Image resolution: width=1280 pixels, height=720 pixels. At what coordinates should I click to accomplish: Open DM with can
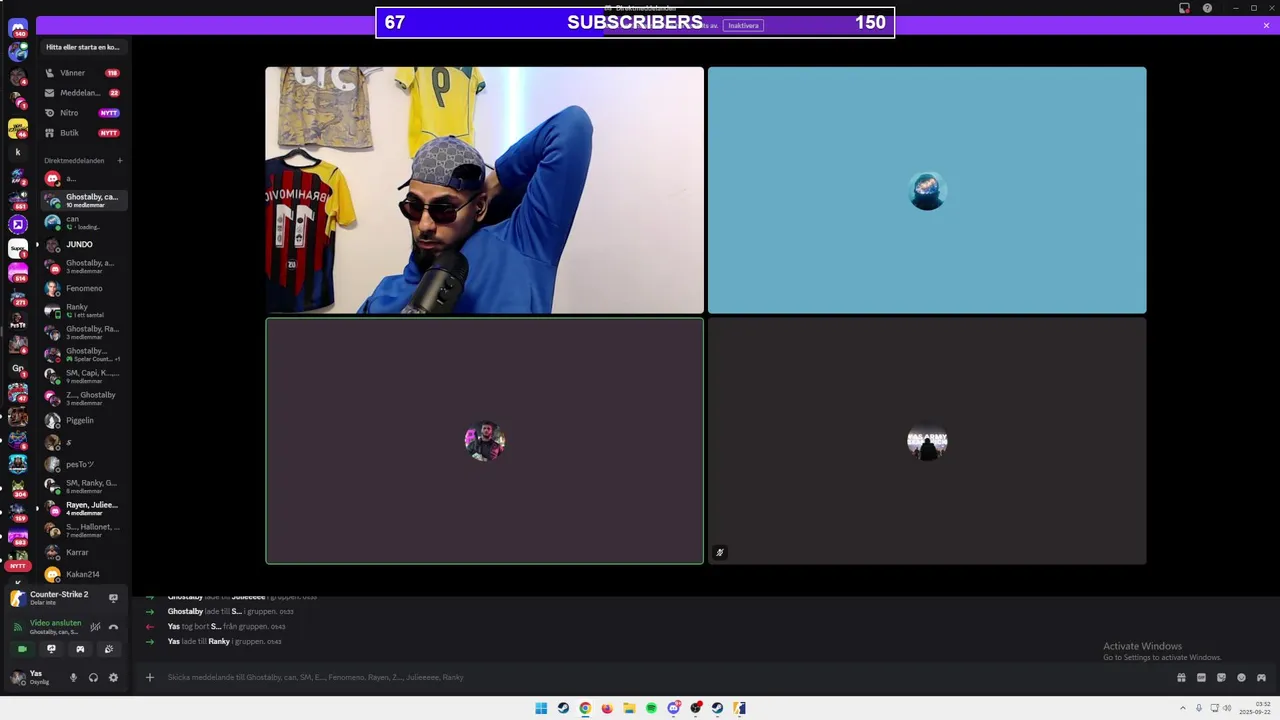coord(83,222)
